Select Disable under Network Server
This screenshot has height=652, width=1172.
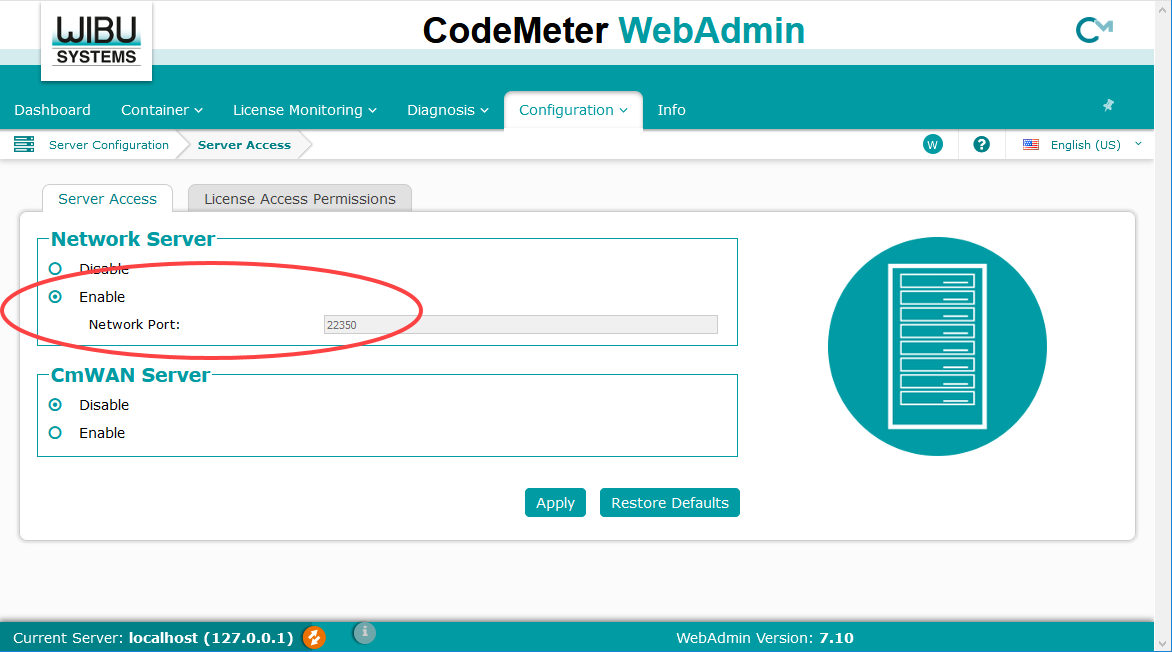[x=56, y=269]
